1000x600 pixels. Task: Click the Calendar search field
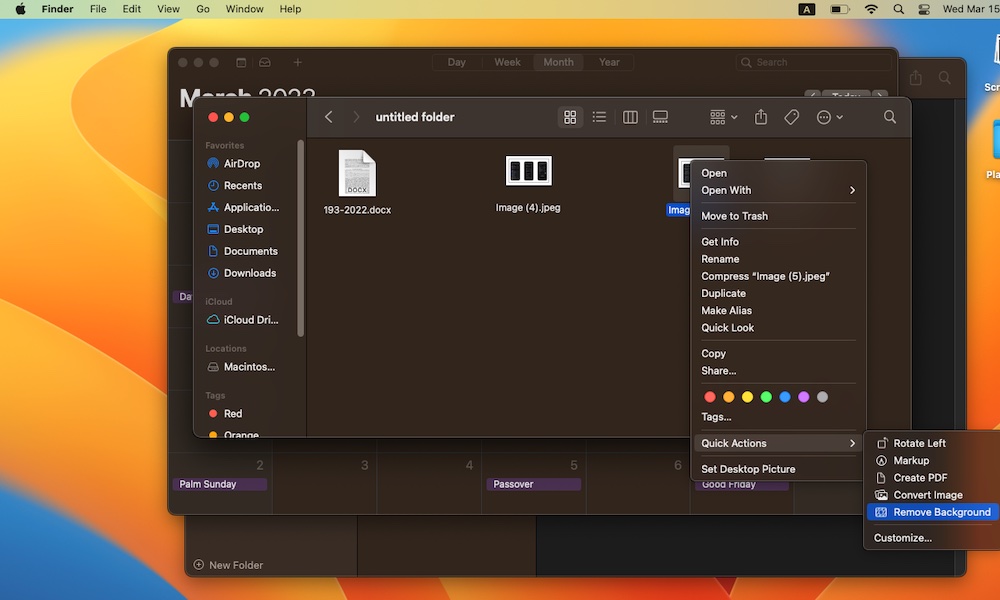point(813,62)
